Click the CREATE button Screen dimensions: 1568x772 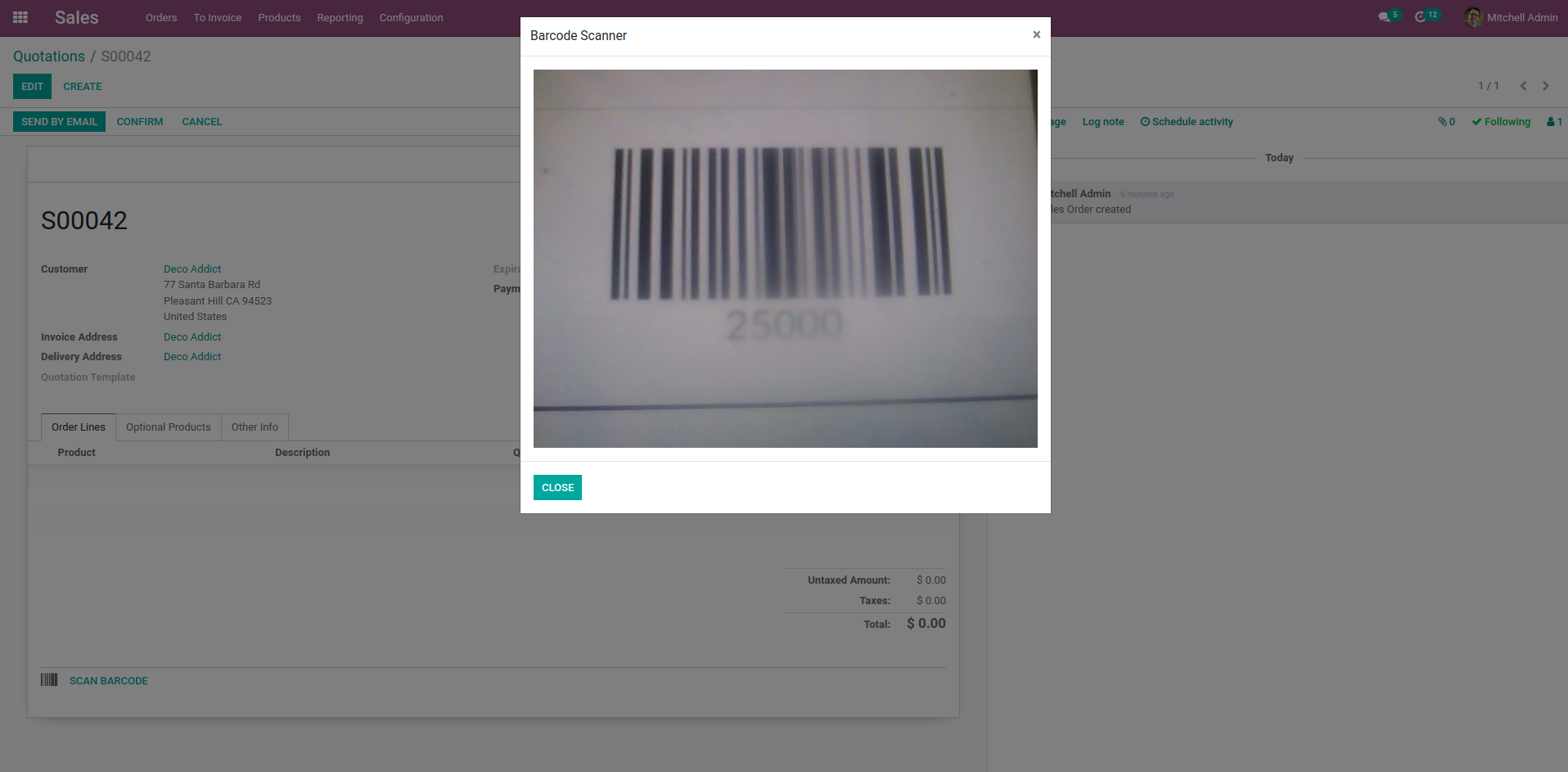click(83, 87)
